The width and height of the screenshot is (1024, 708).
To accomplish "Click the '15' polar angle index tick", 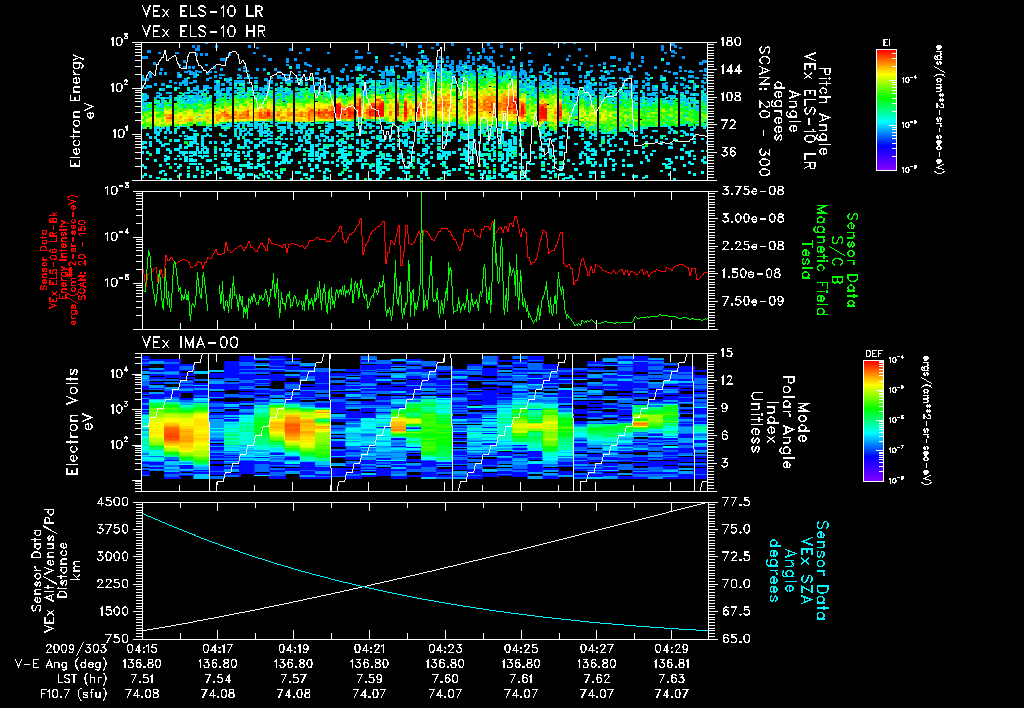I will click(726, 353).
